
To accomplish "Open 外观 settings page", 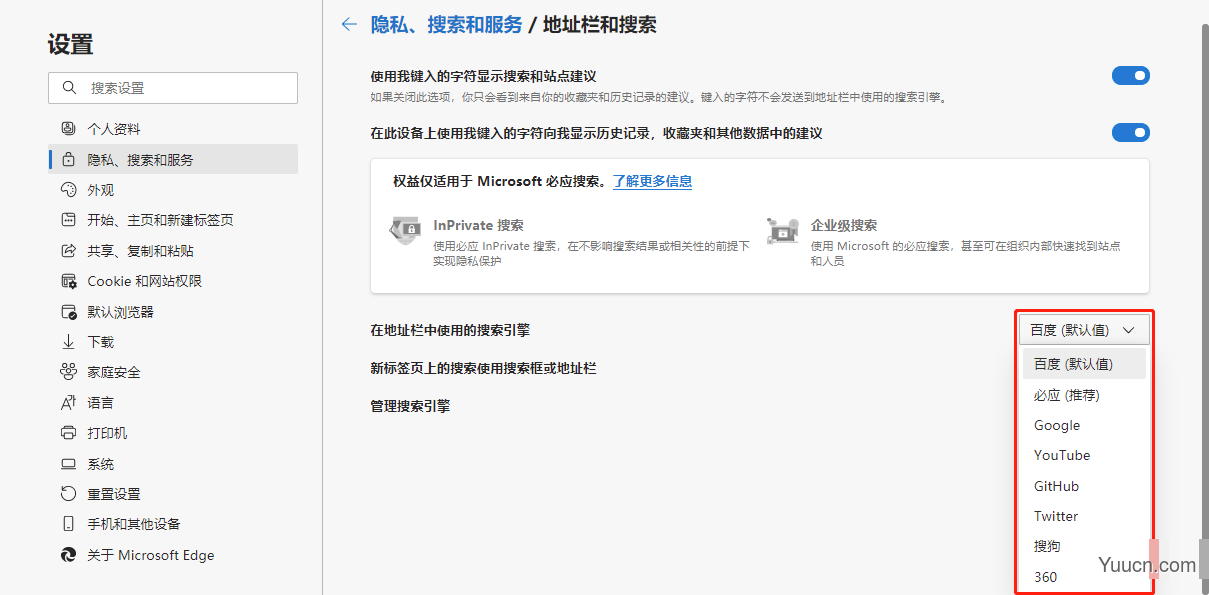I will pyautogui.click(x=173, y=190).
